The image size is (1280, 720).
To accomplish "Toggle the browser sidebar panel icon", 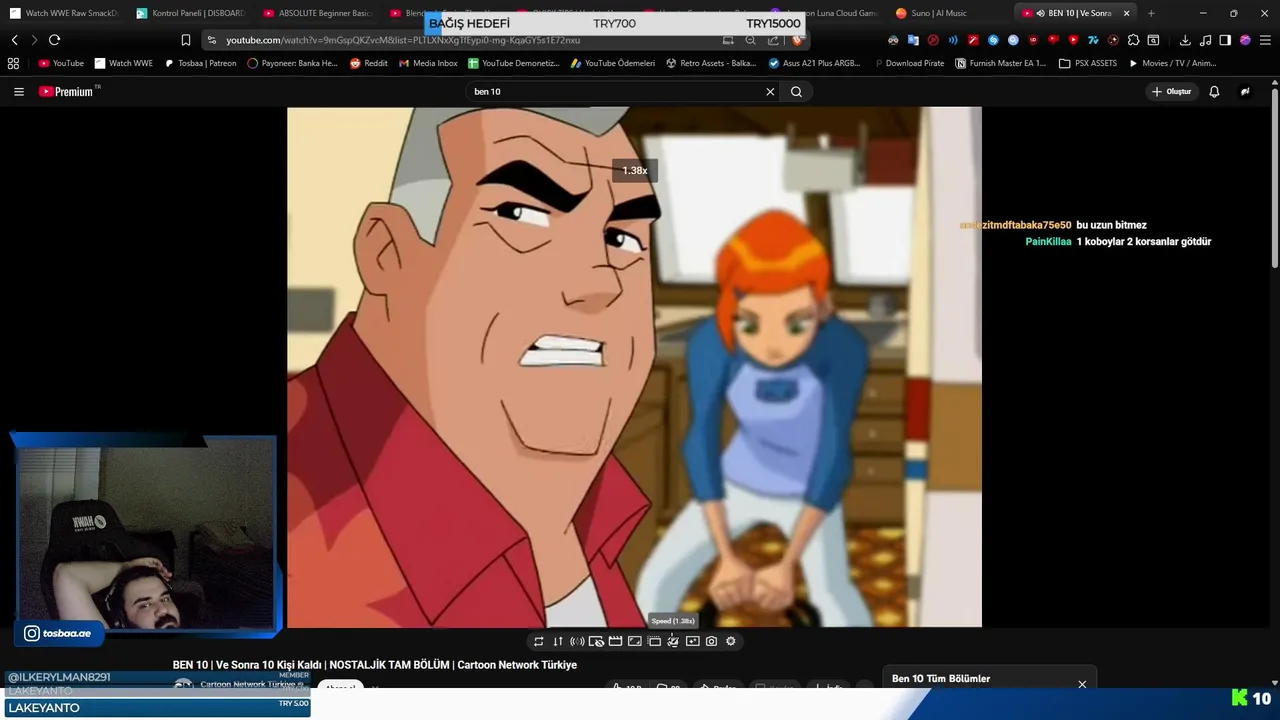I will pos(1225,40).
